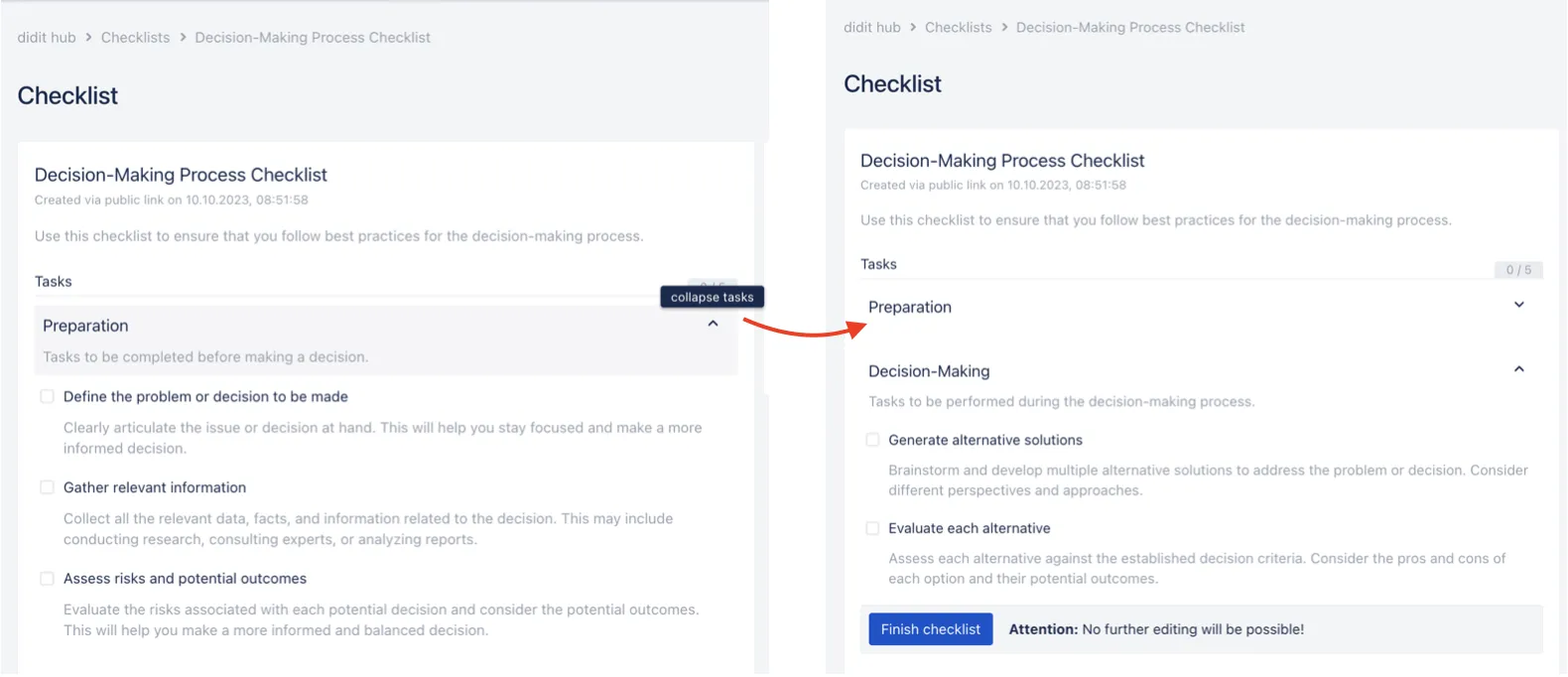
Task: Collapse the Preparation section chevron in left panel
Action: (713, 324)
